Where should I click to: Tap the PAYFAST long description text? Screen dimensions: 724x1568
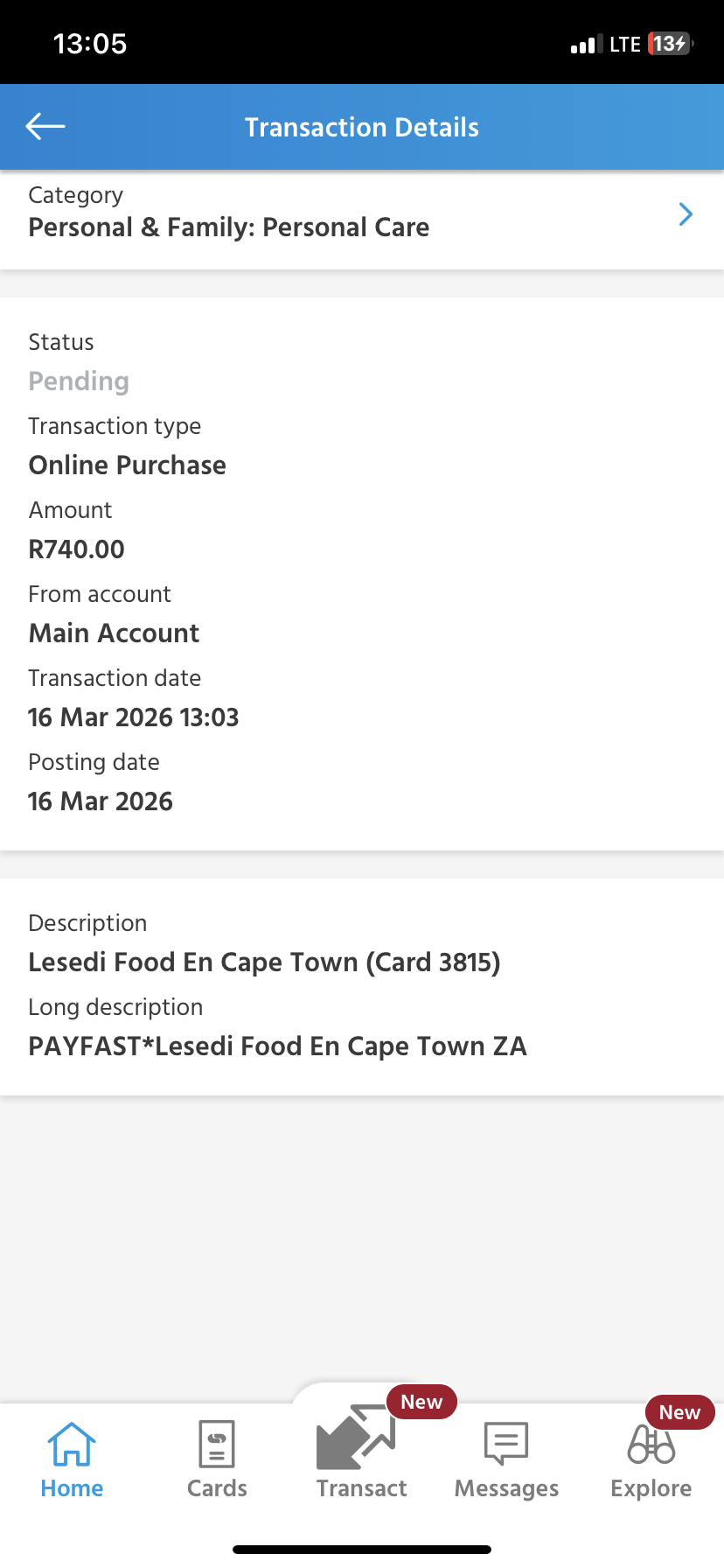coord(278,1046)
